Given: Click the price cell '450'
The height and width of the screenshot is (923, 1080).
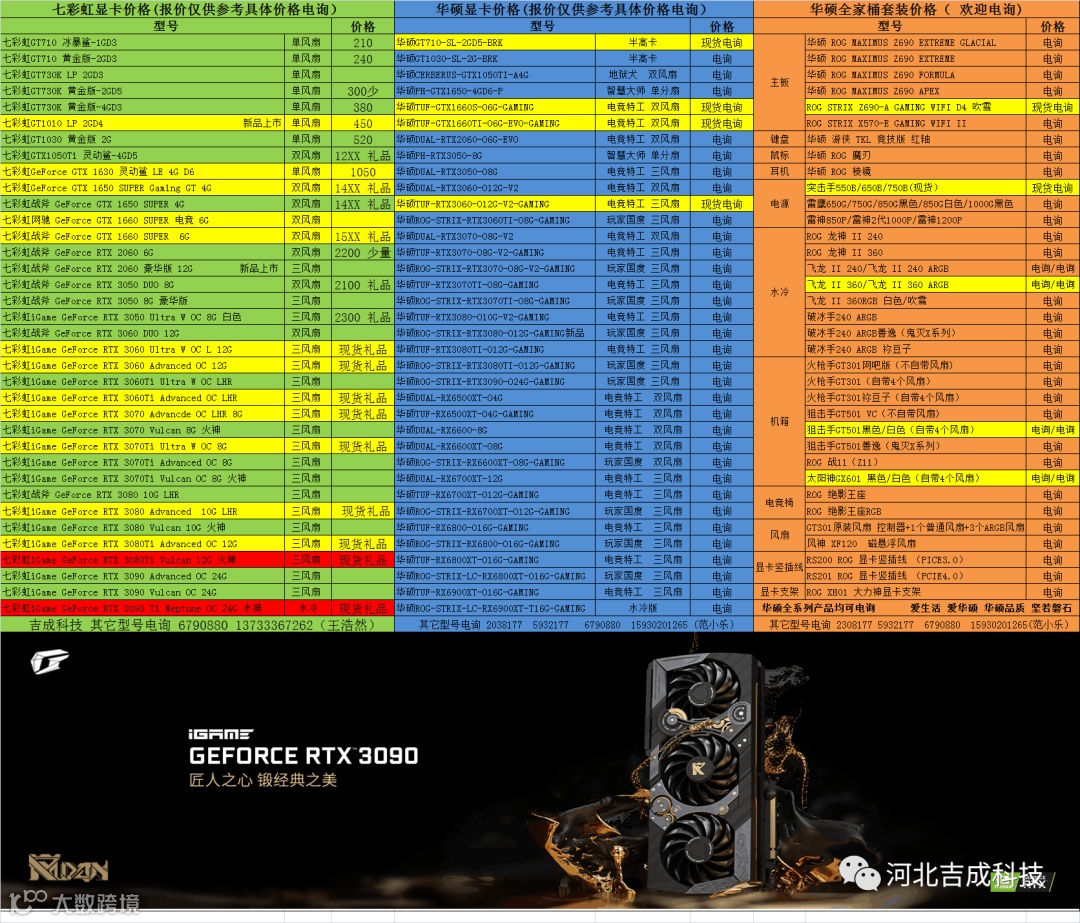Looking at the screenshot, I should (x=363, y=123).
